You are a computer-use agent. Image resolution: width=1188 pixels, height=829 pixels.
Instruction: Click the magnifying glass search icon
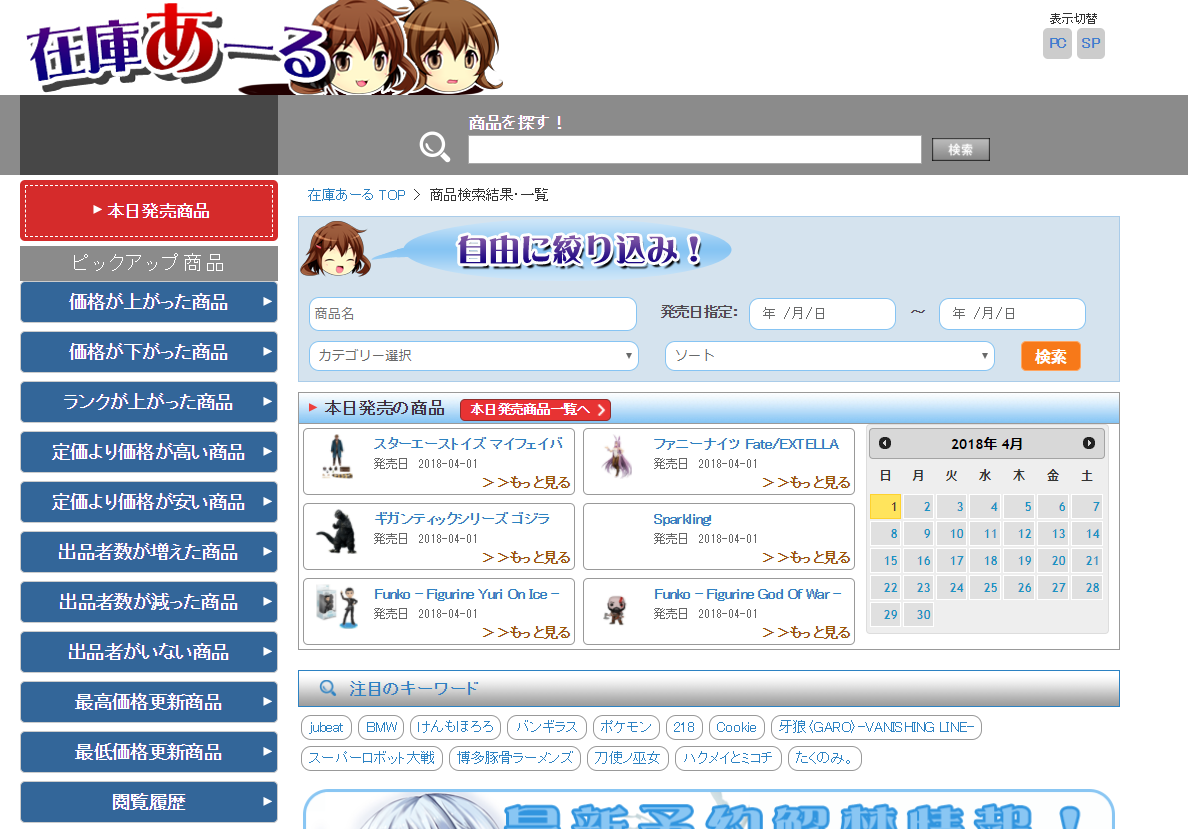pos(434,147)
